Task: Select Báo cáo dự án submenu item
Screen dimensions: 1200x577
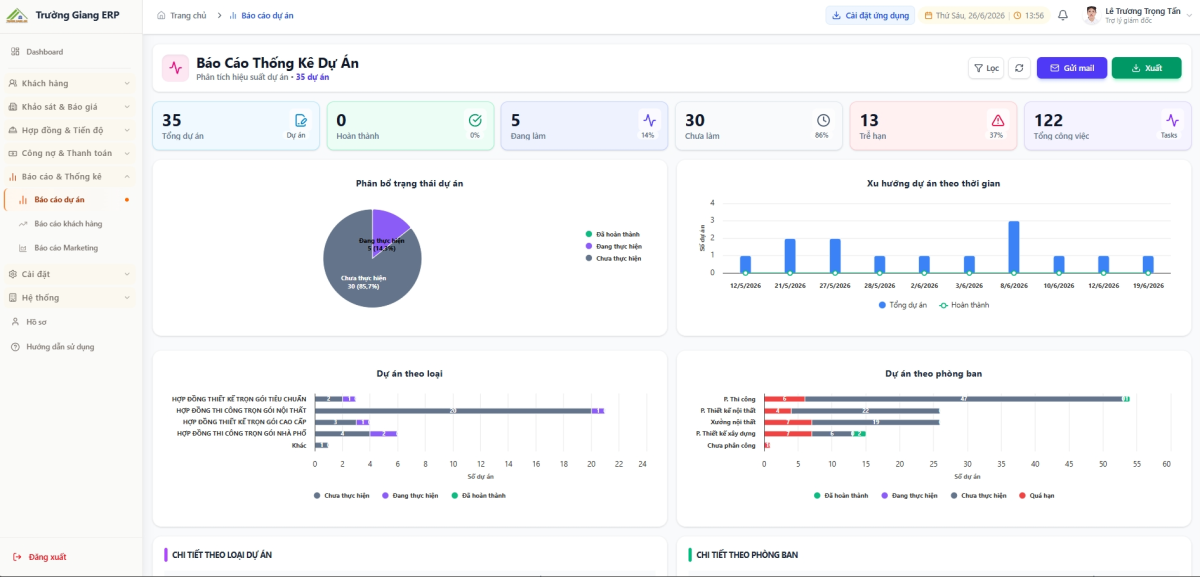Action: point(70,200)
